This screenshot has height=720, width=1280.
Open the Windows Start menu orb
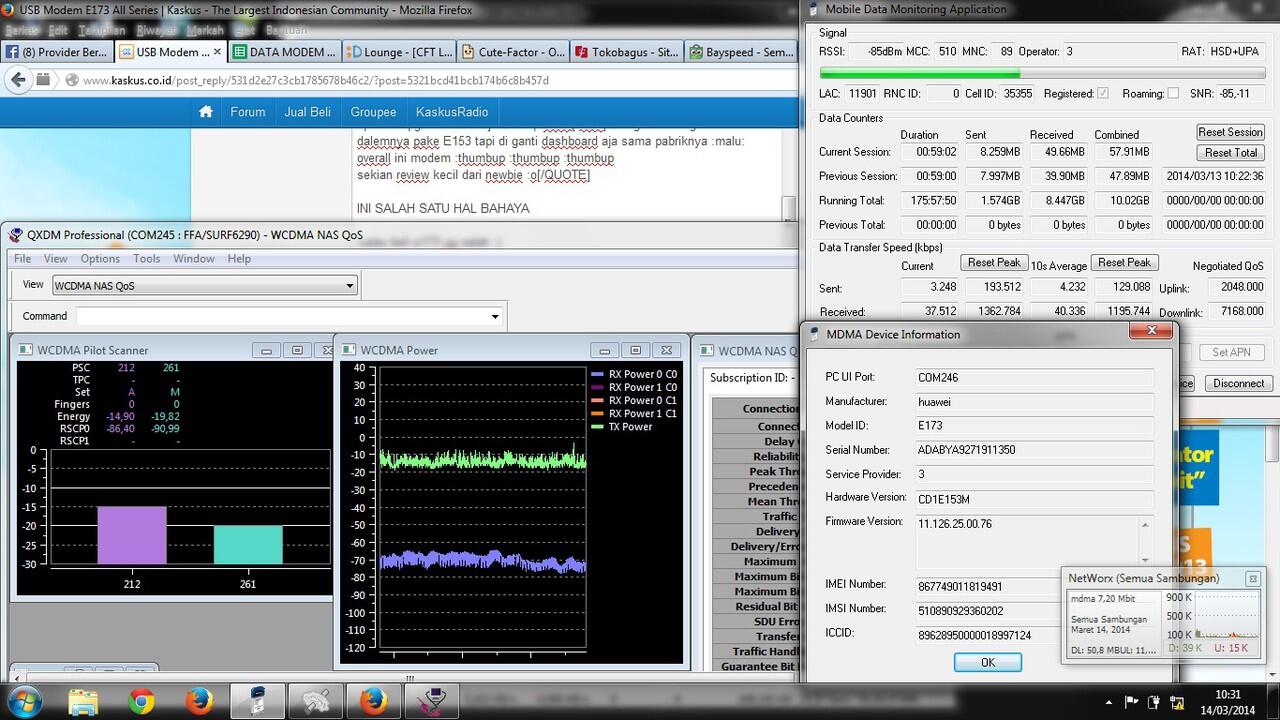[x=24, y=701]
